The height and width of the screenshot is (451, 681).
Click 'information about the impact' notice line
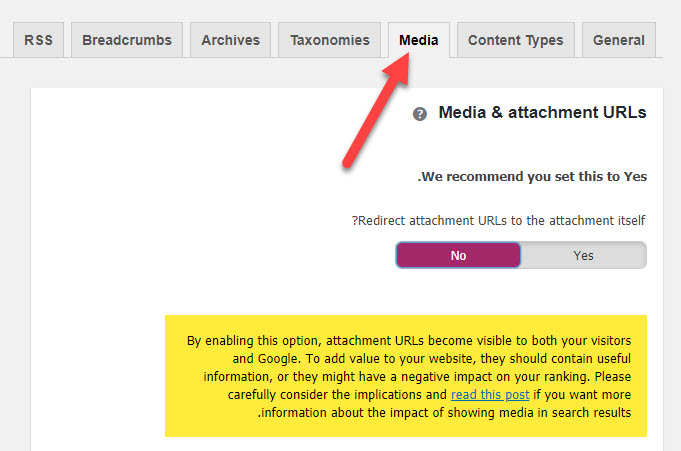coord(444,412)
